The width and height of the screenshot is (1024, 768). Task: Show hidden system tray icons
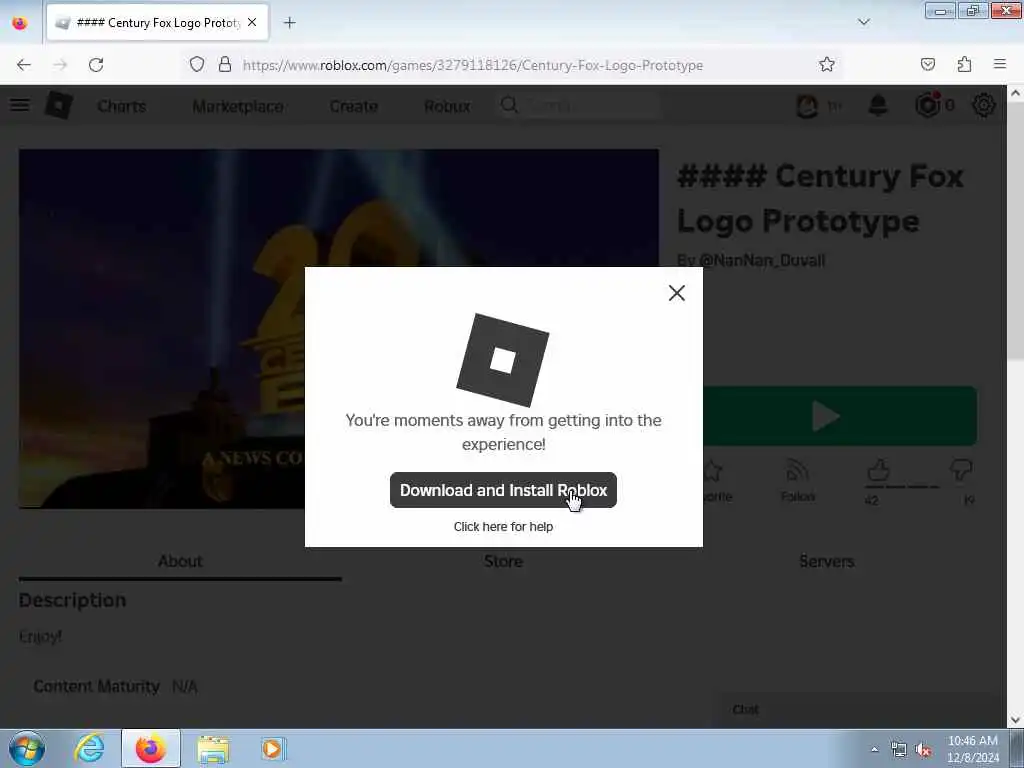tap(874, 749)
